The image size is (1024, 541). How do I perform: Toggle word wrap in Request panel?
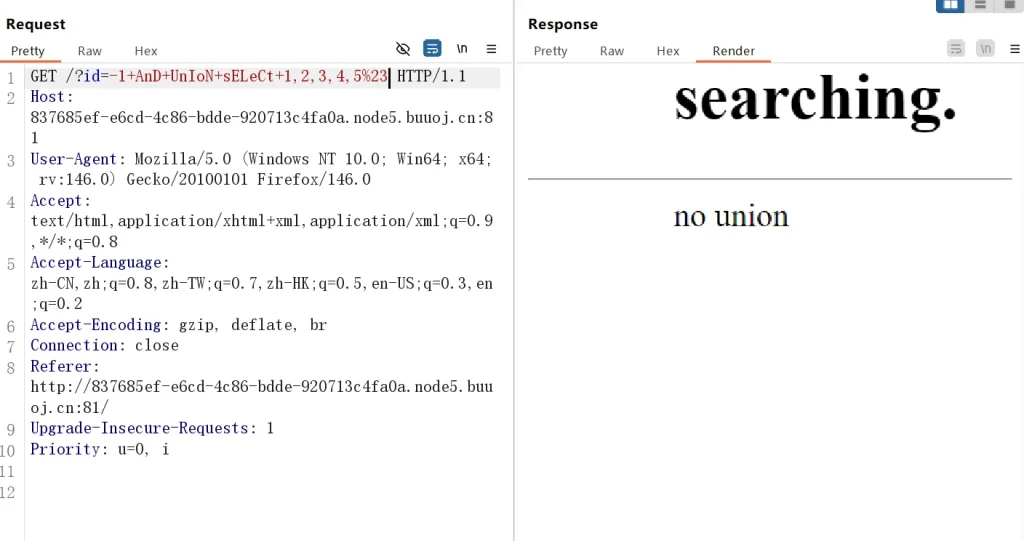432,48
